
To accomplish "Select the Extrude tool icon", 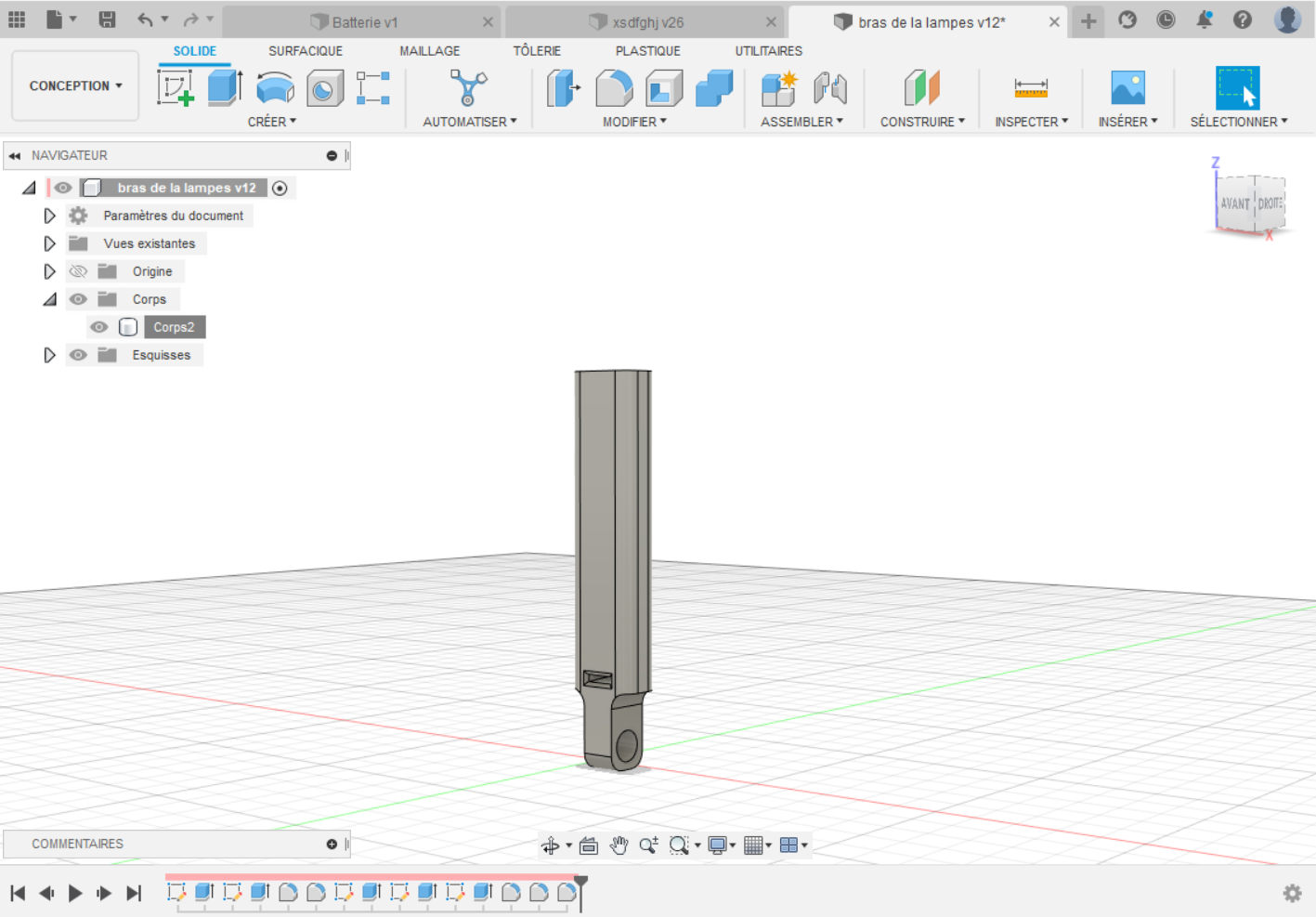I will pyautogui.click(x=225, y=88).
